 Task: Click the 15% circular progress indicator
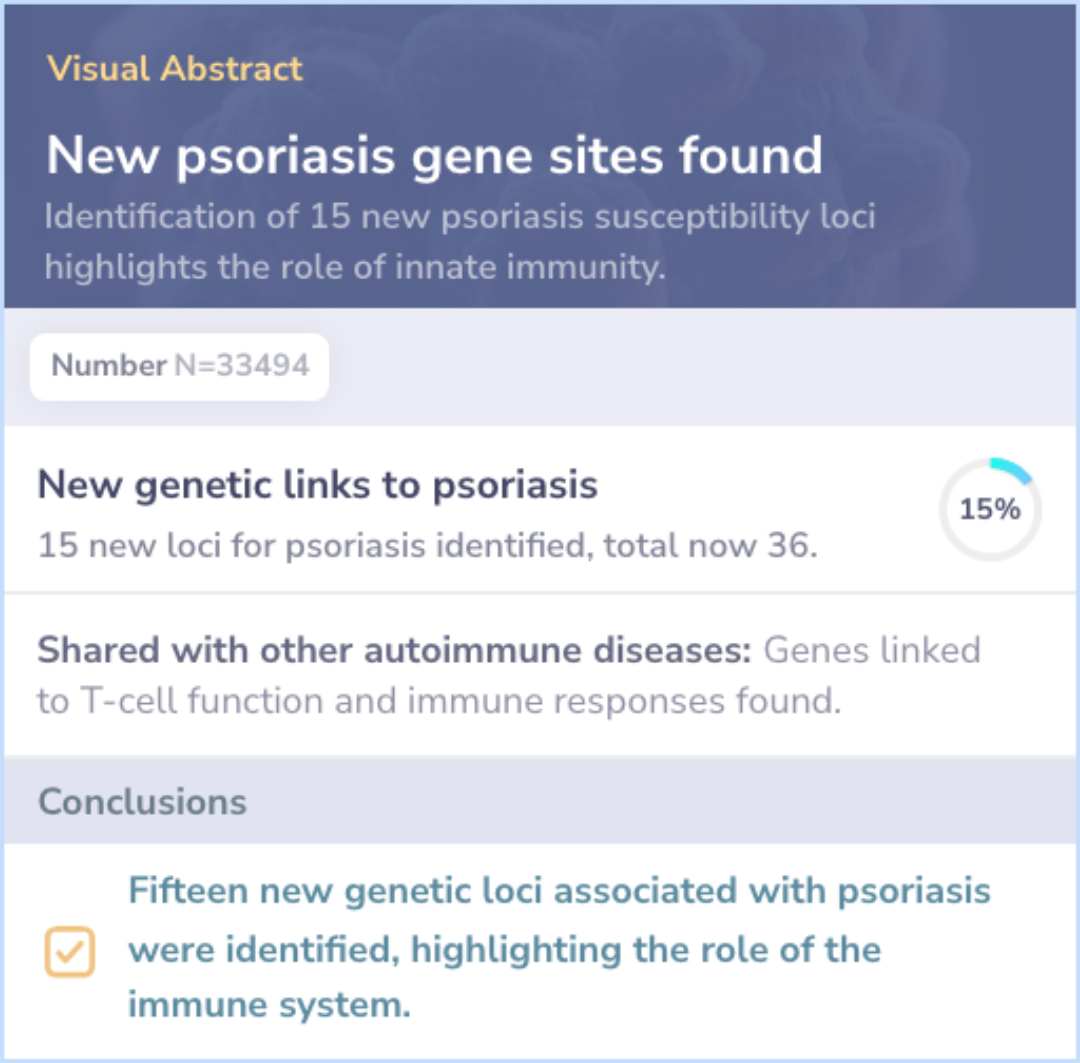tap(989, 510)
